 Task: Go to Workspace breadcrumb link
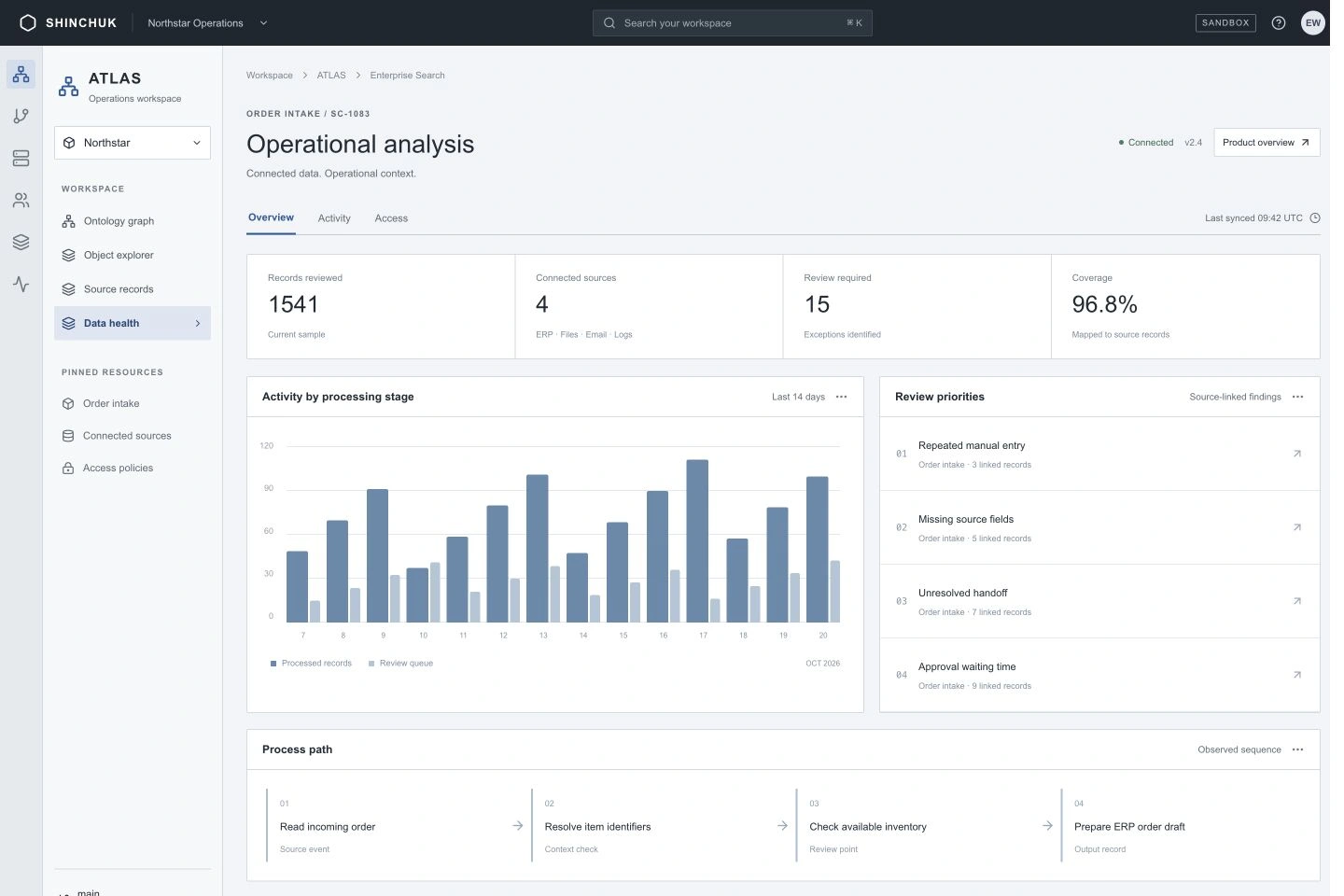270,76
